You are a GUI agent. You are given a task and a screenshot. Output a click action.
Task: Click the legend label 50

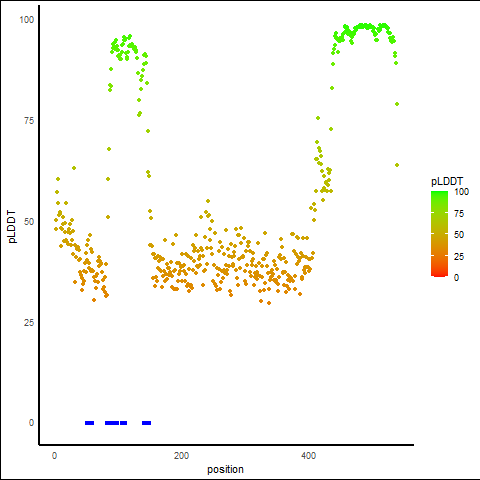tap(459, 235)
